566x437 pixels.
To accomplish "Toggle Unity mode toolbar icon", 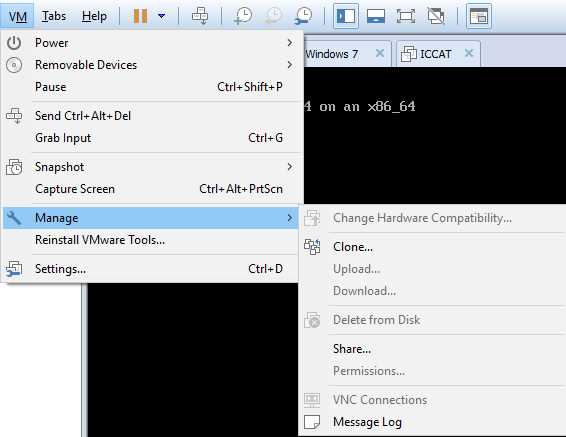I will click(436, 16).
